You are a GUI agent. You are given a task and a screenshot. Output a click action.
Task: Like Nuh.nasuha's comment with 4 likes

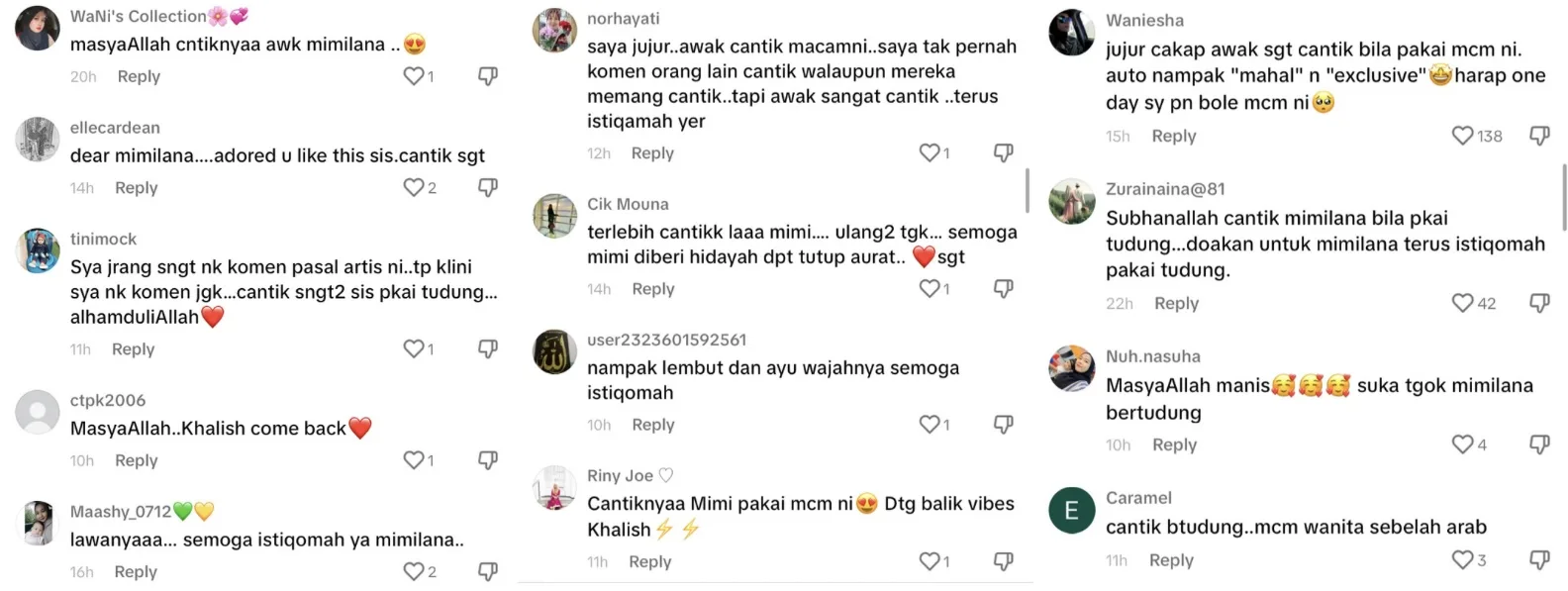coord(1462,444)
